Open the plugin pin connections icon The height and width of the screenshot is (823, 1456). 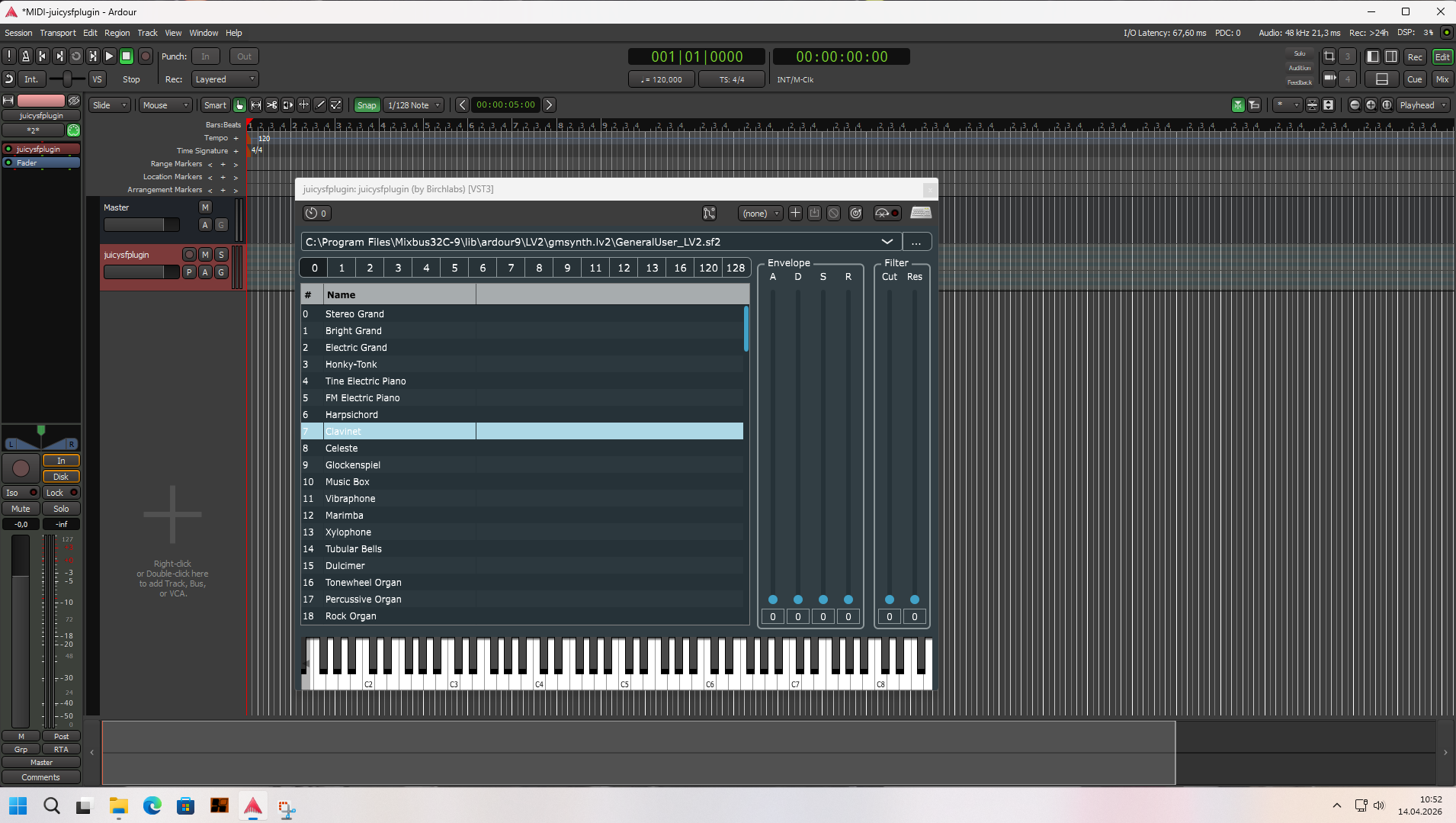pos(709,214)
